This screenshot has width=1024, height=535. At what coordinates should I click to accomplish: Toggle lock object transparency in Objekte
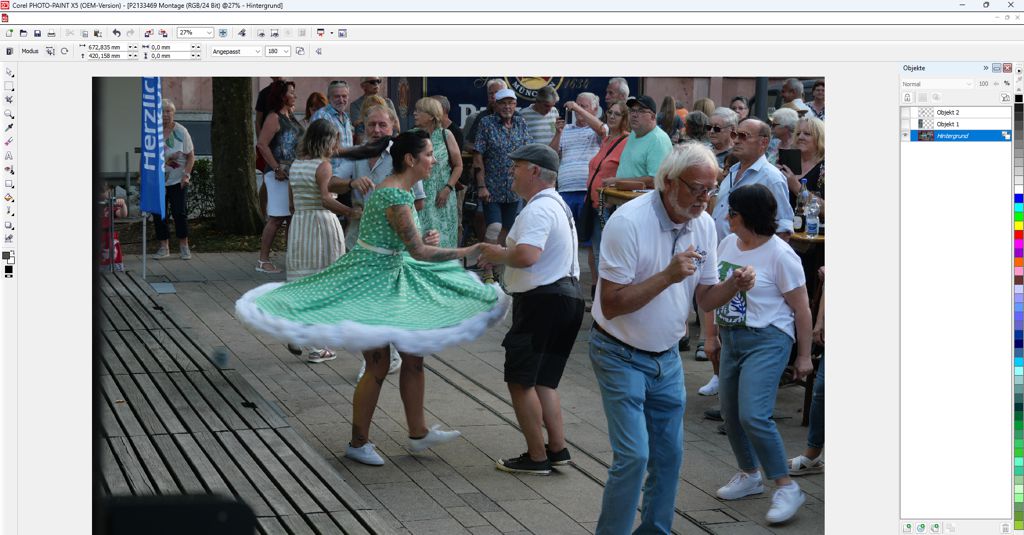tap(907, 97)
